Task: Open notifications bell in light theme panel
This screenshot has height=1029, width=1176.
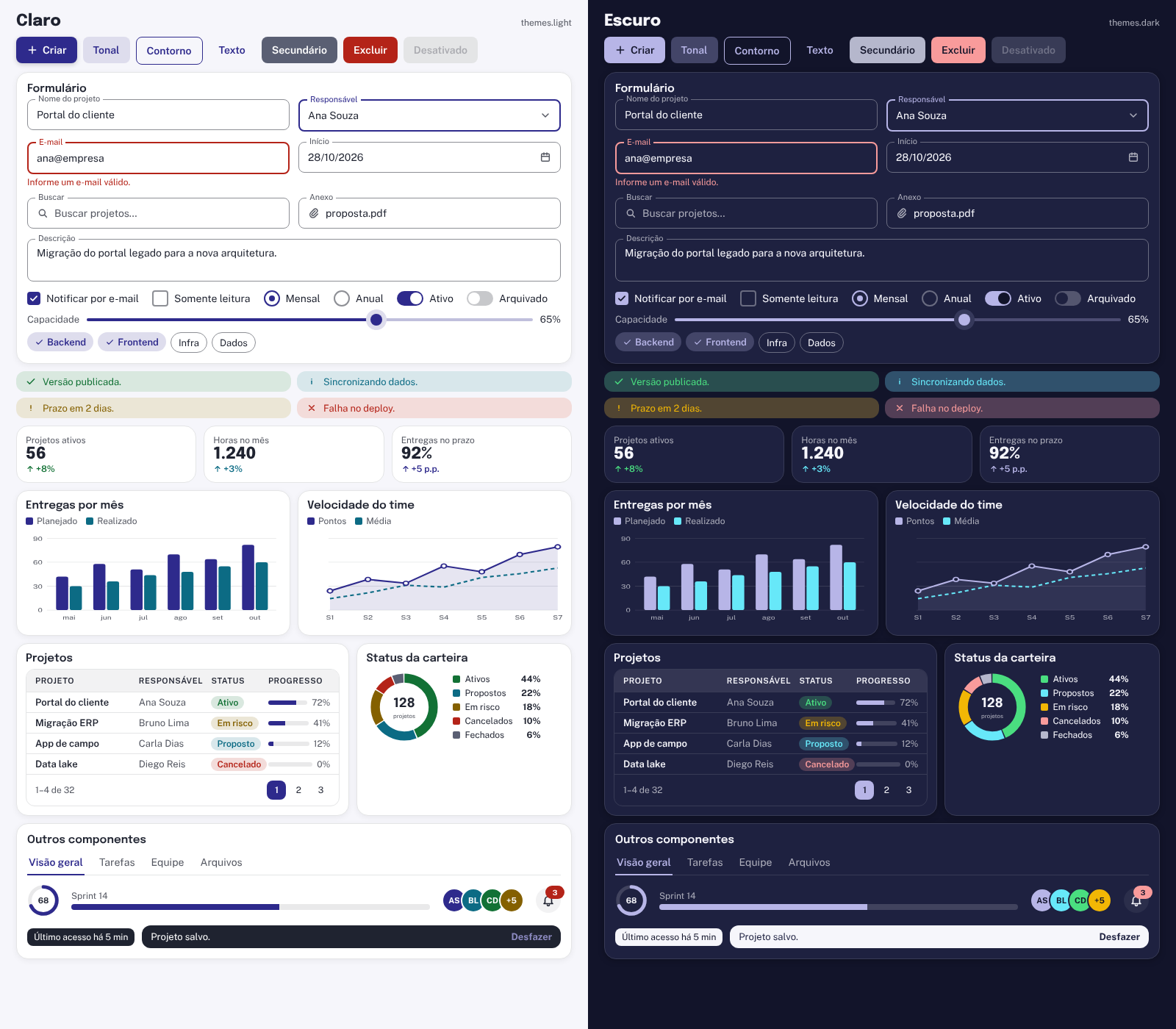Action: coord(548,900)
